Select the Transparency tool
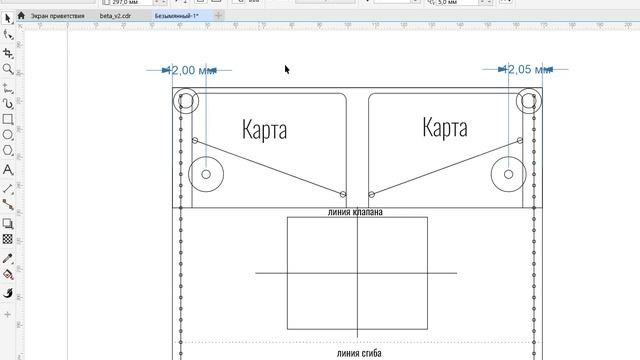 click(7, 239)
